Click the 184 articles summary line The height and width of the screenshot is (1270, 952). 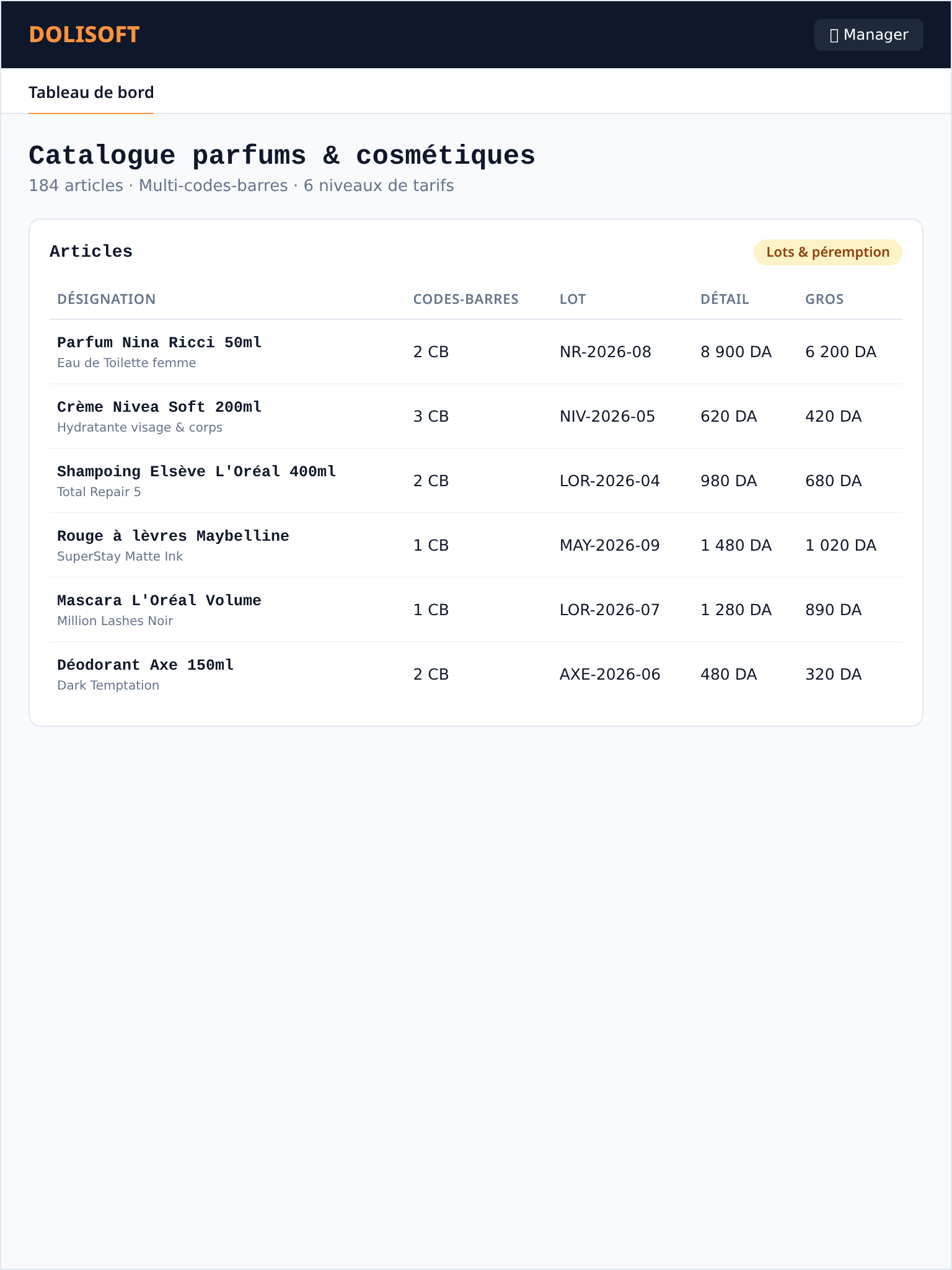[241, 186]
